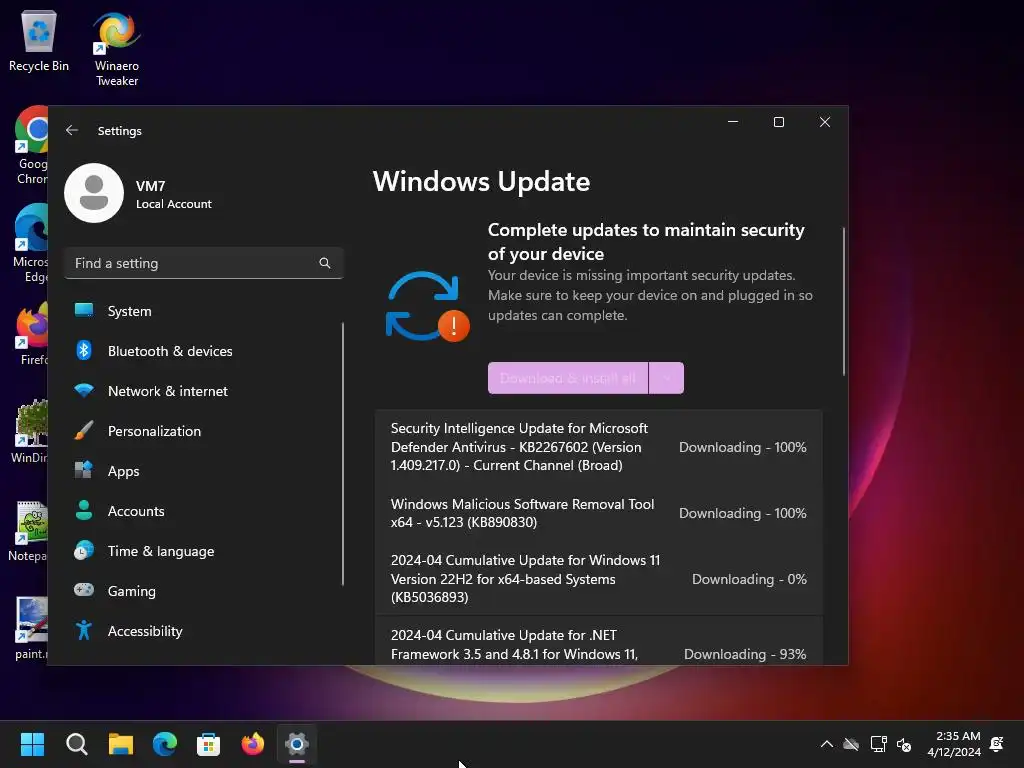This screenshot has width=1024, height=768.
Task: Open Microsoft Store from taskbar
Action: [208, 744]
